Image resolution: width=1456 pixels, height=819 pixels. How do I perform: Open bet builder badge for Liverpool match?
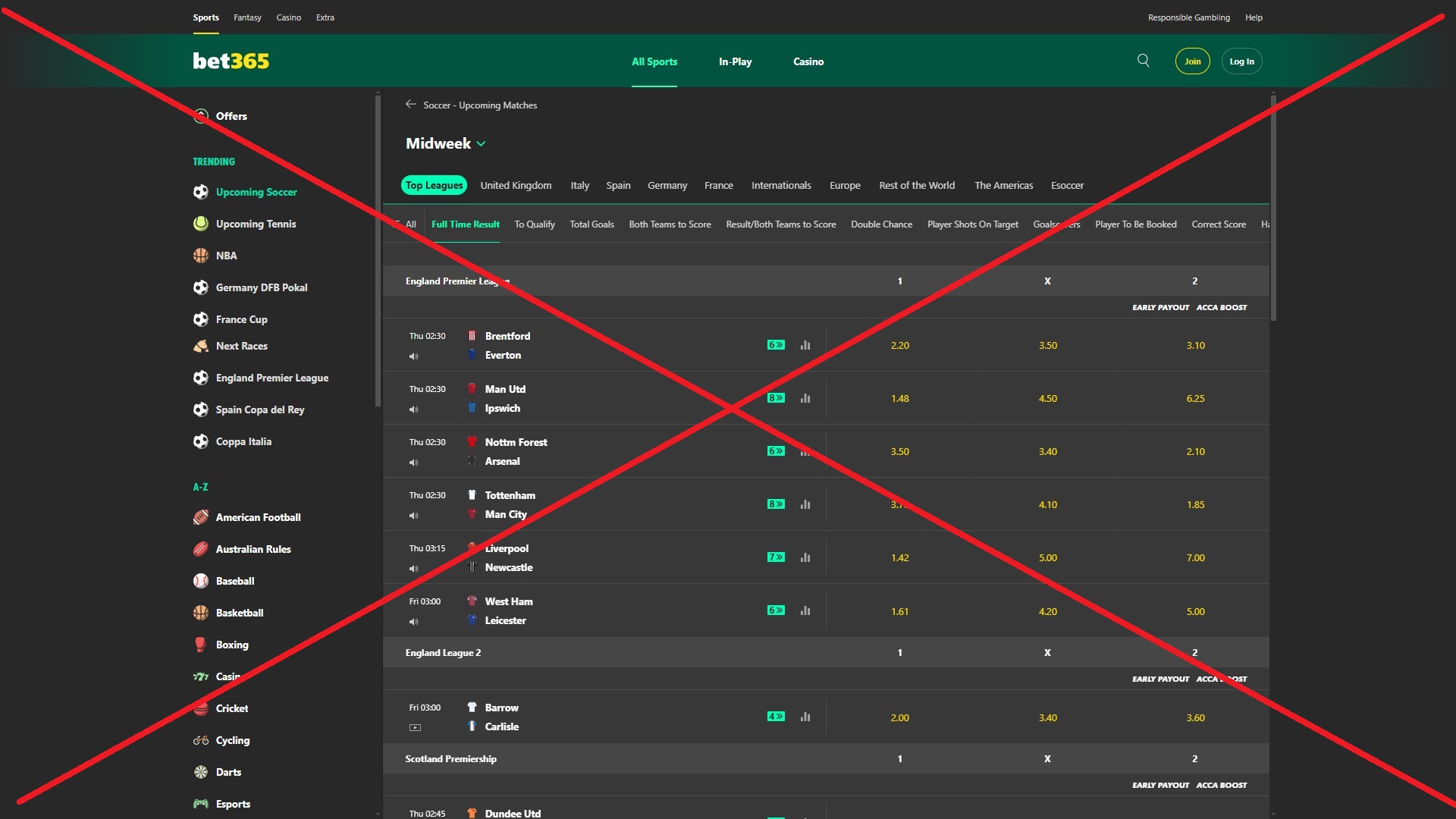pos(776,557)
